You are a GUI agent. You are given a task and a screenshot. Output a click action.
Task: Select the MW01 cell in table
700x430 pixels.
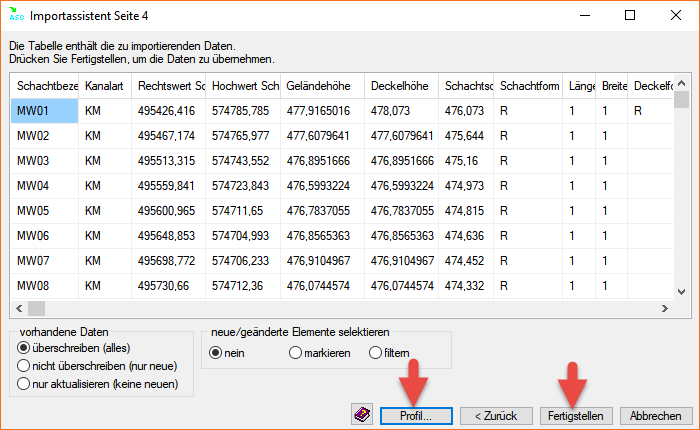tap(45, 111)
